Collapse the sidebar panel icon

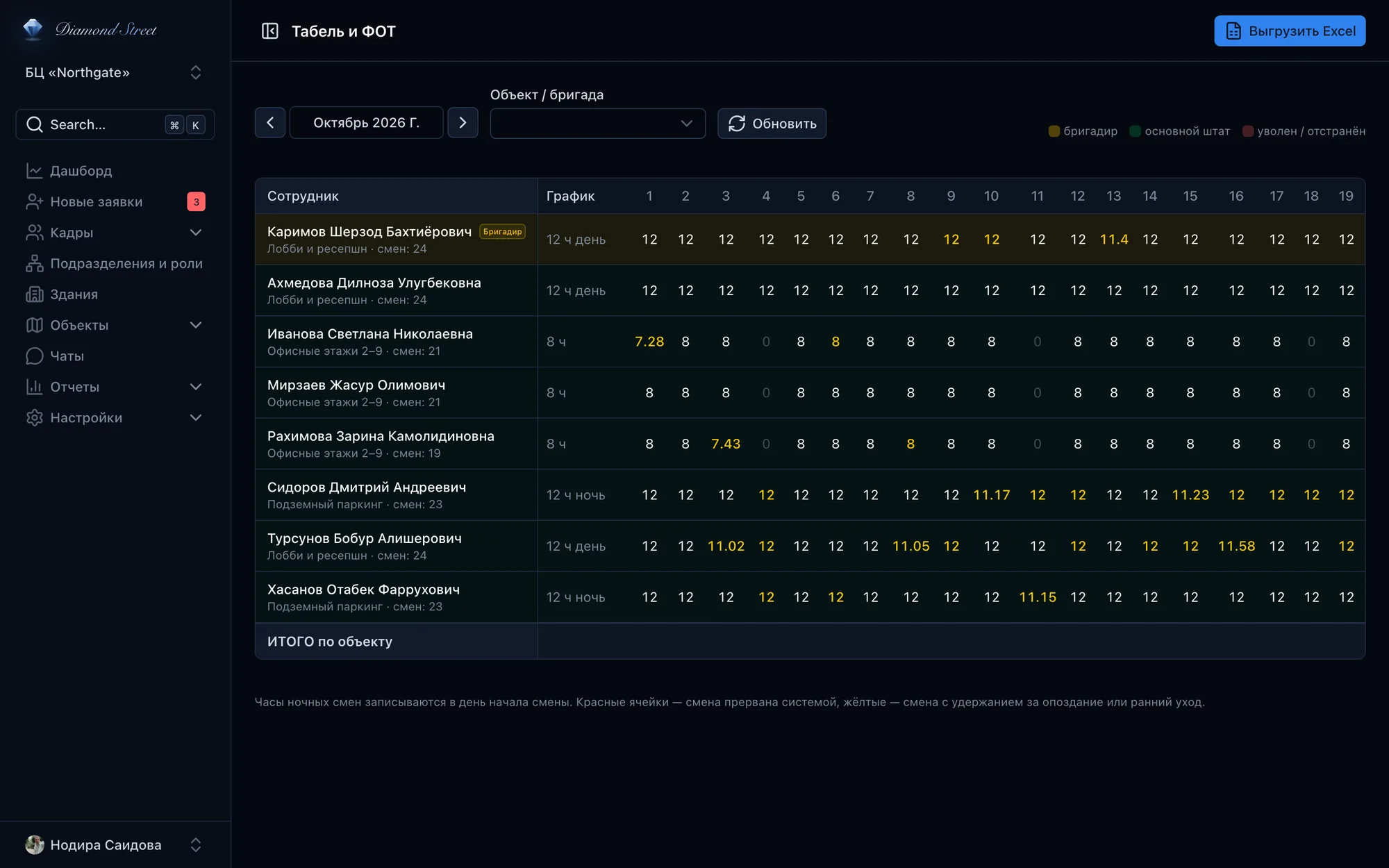tap(269, 31)
